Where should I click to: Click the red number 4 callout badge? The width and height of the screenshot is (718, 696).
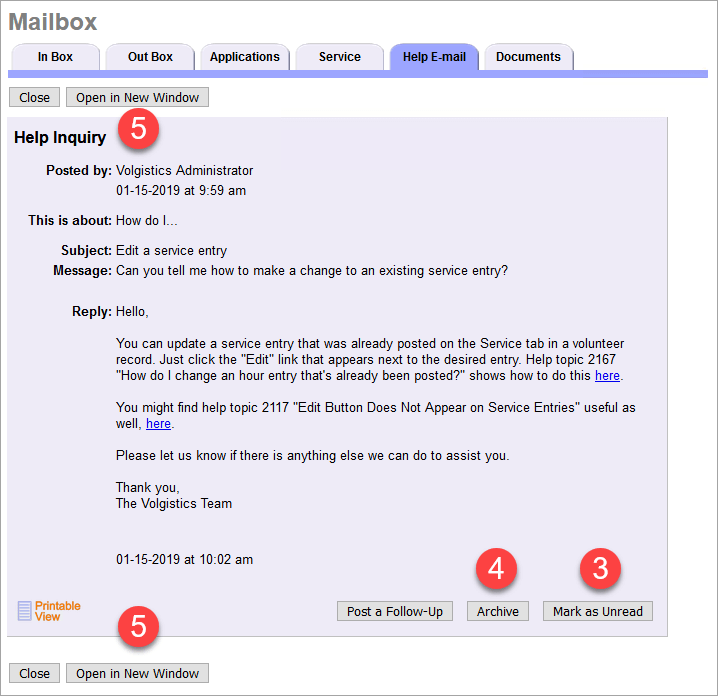coord(497,569)
